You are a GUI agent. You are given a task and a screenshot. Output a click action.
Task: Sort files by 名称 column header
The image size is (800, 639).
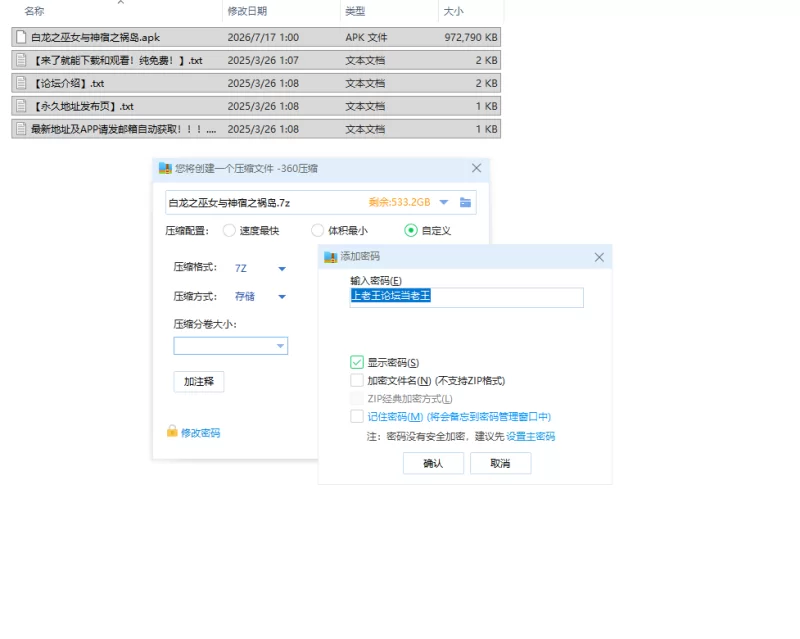point(34,11)
